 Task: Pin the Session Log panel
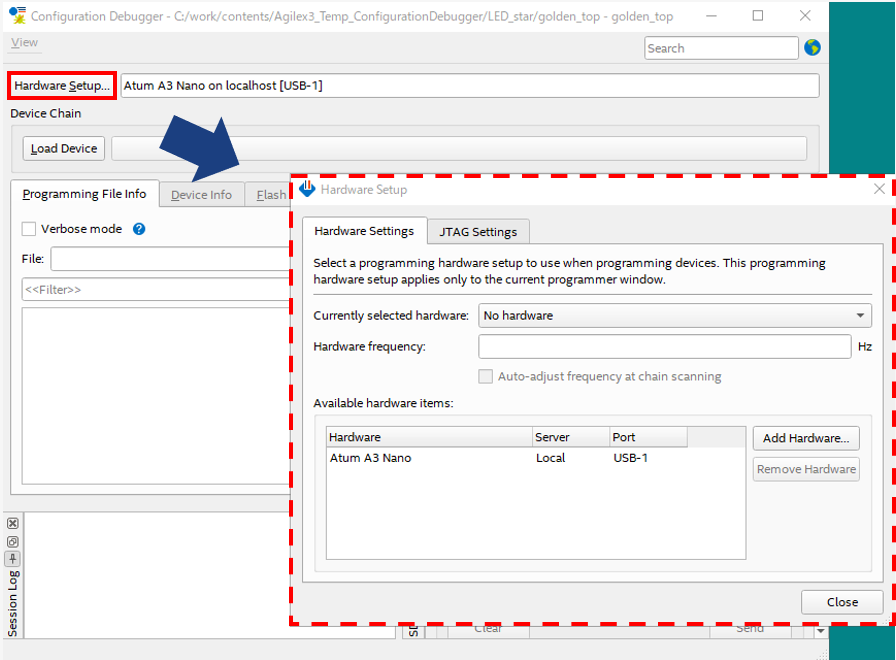coord(13,558)
